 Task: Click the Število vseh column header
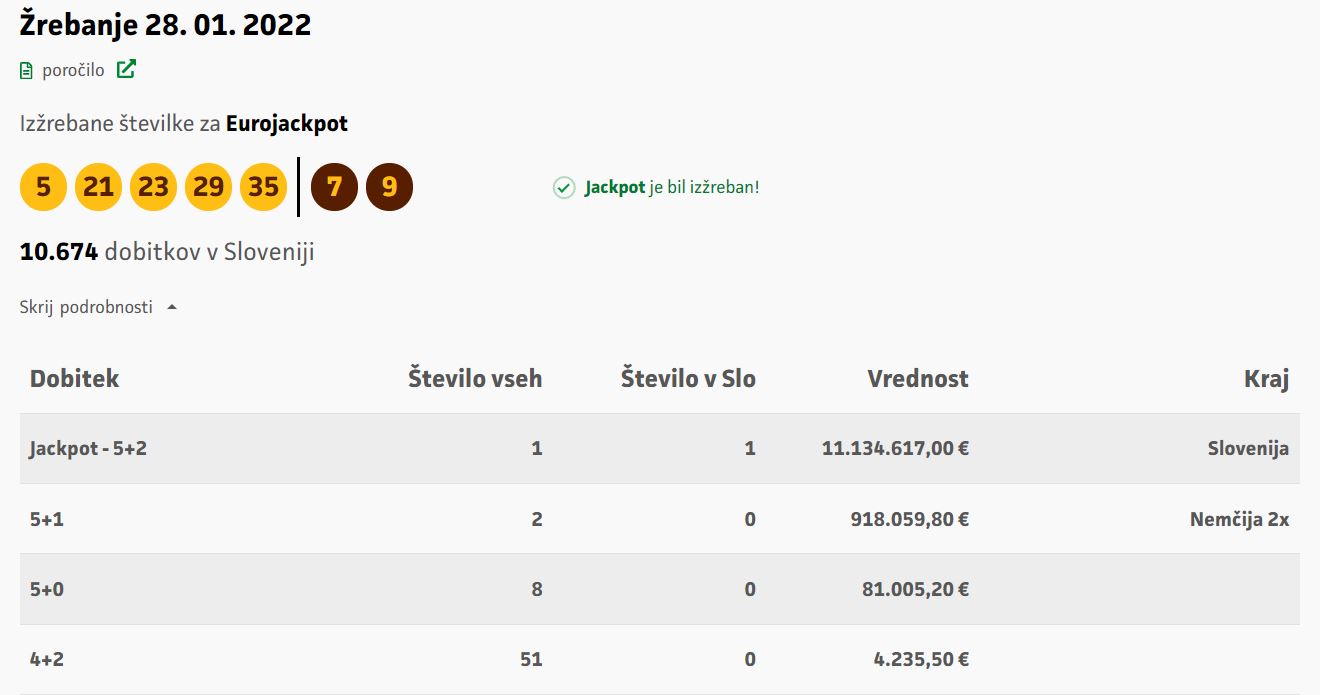[475, 379]
